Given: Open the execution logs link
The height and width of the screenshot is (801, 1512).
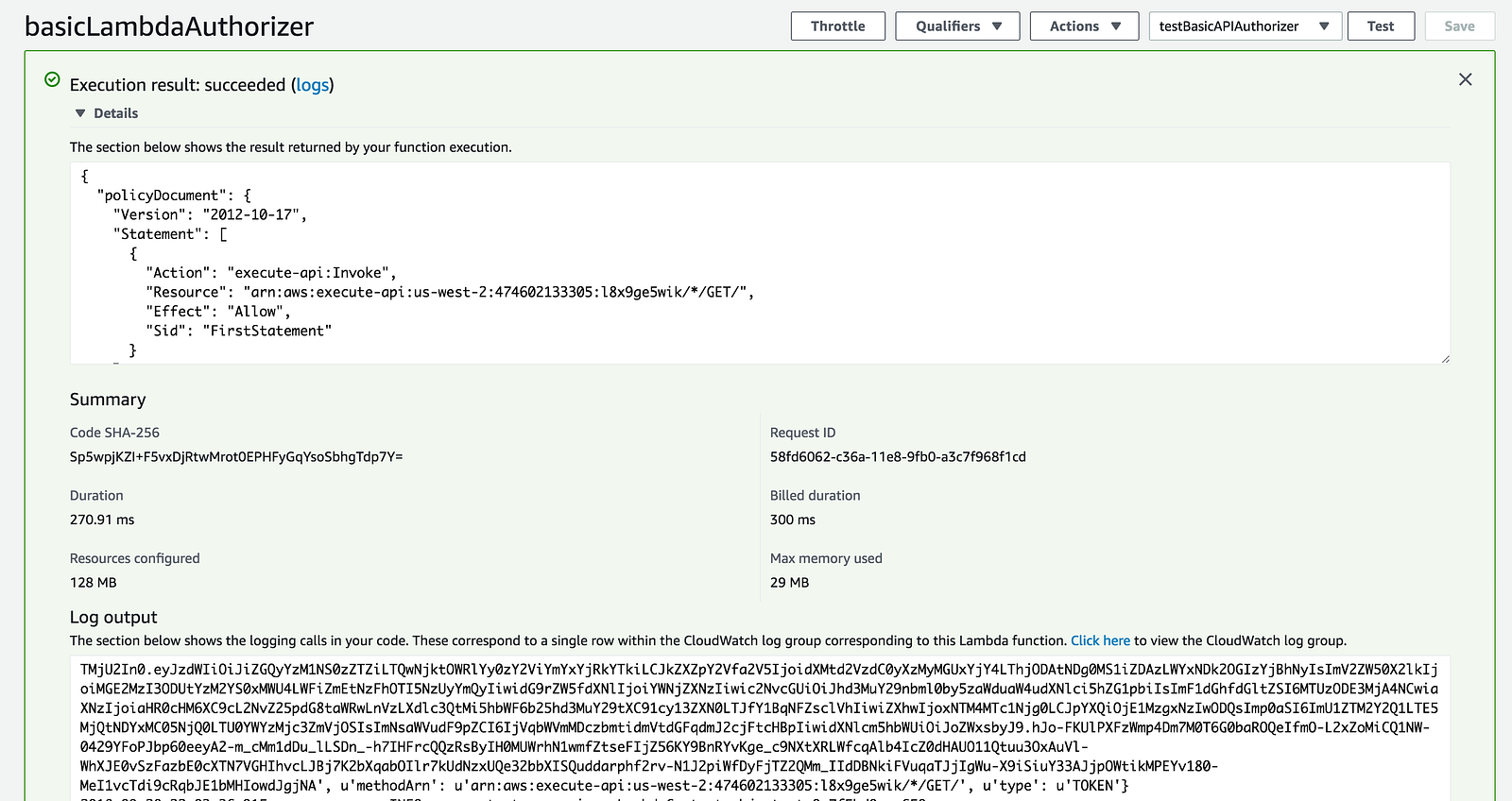Looking at the screenshot, I should point(313,85).
